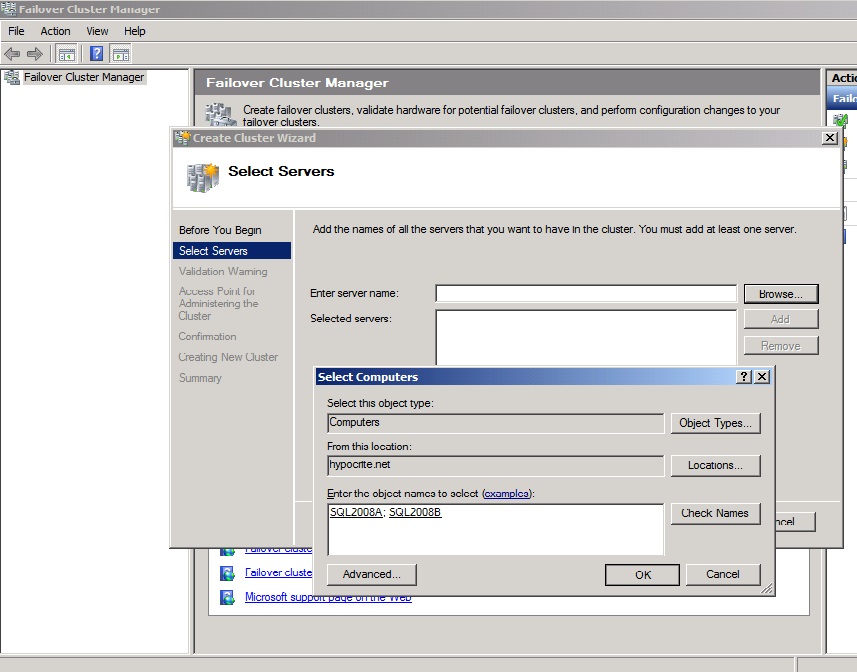857x672 pixels.
Task: Click the Microsoft support link globe icon
Action: click(x=227, y=597)
